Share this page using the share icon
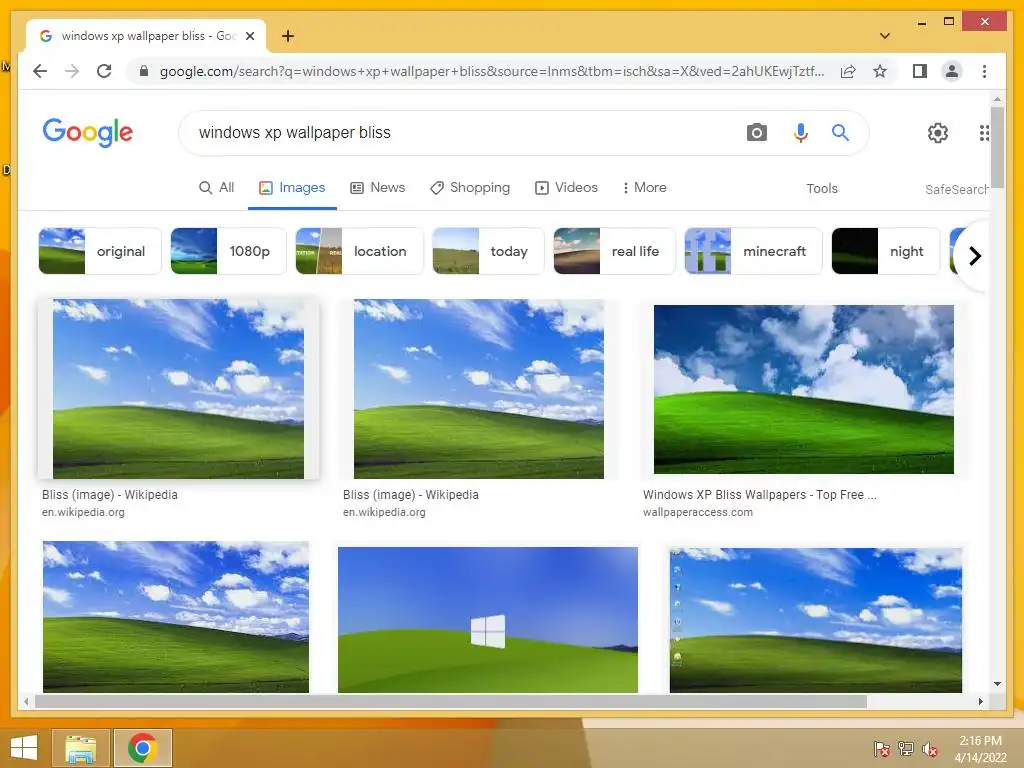 848,71
